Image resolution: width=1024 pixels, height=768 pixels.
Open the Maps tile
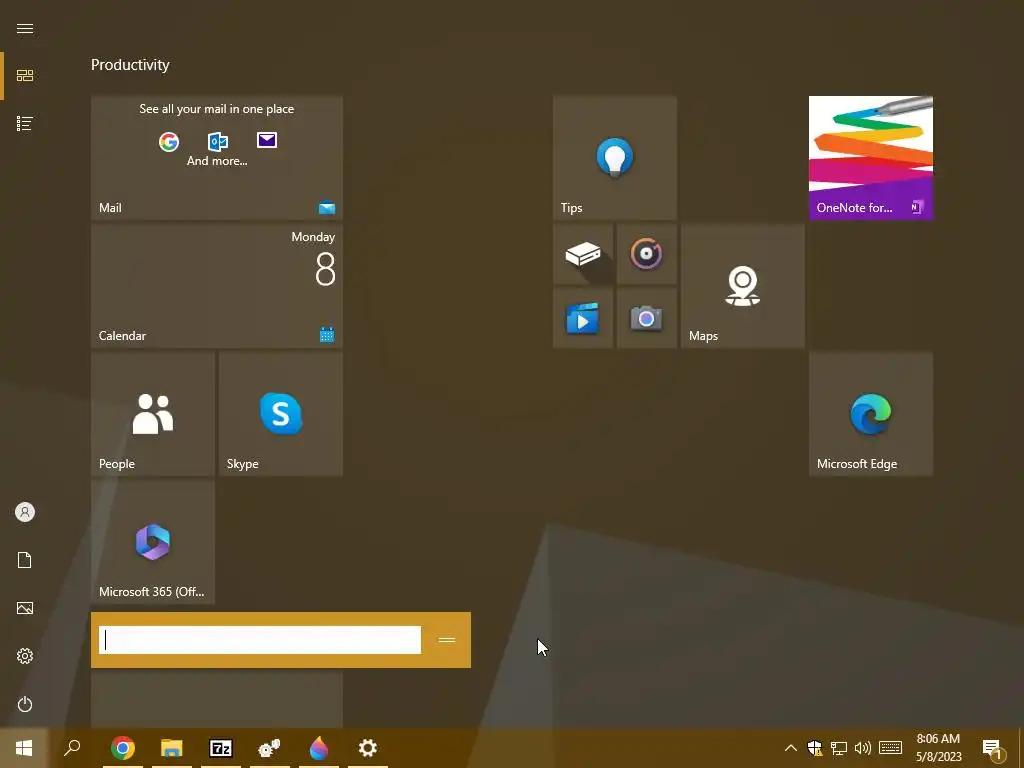743,285
